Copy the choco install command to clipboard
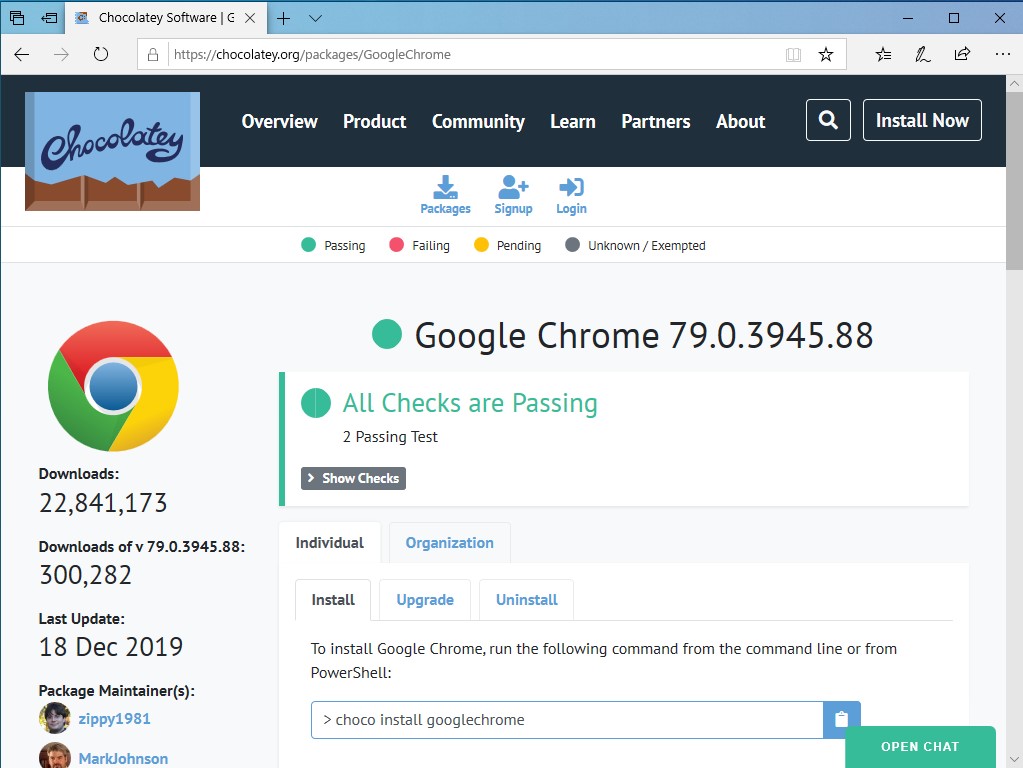1023x768 pixels. coord(841,719)
